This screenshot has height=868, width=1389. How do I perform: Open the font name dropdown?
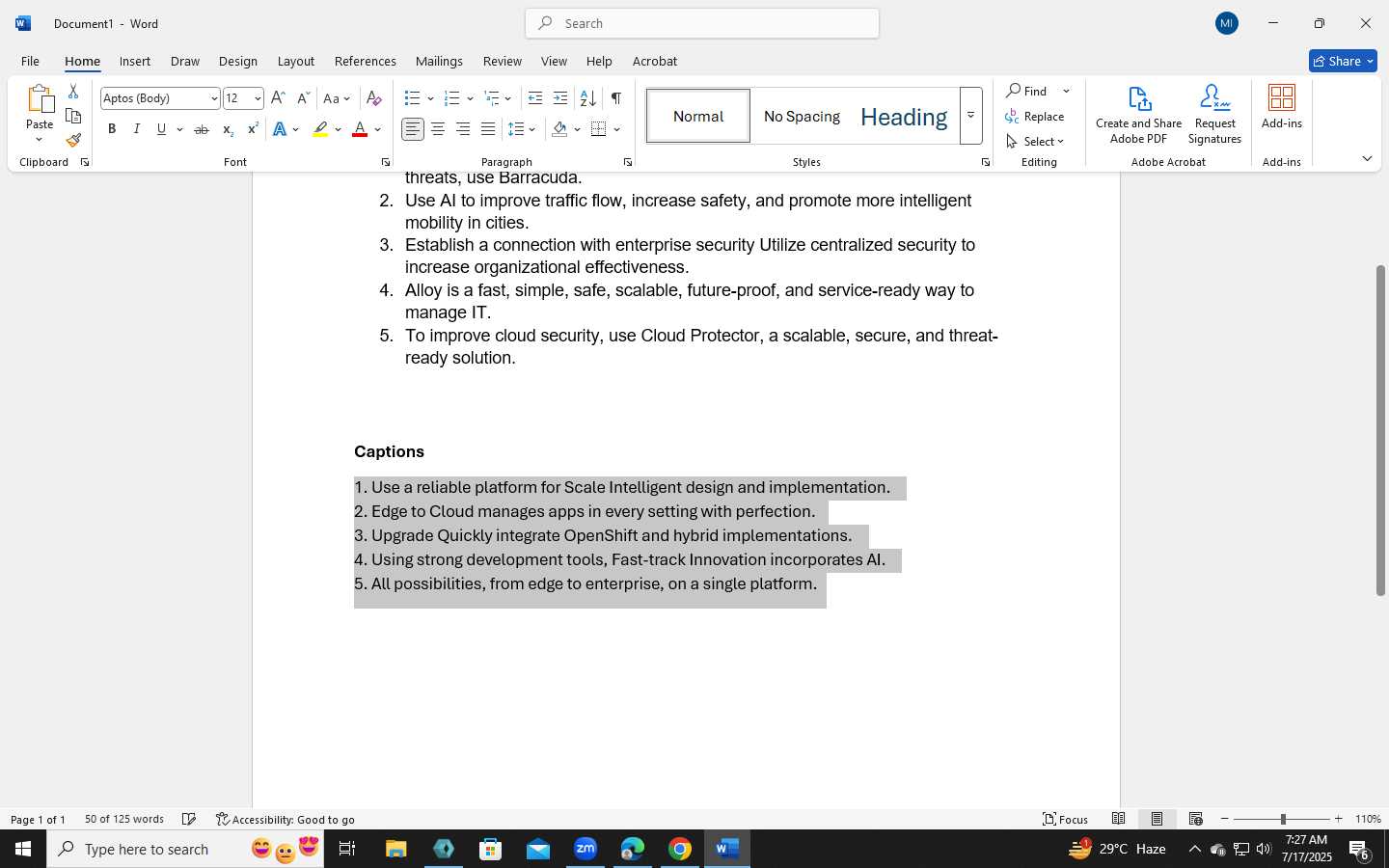pos(214,98)
